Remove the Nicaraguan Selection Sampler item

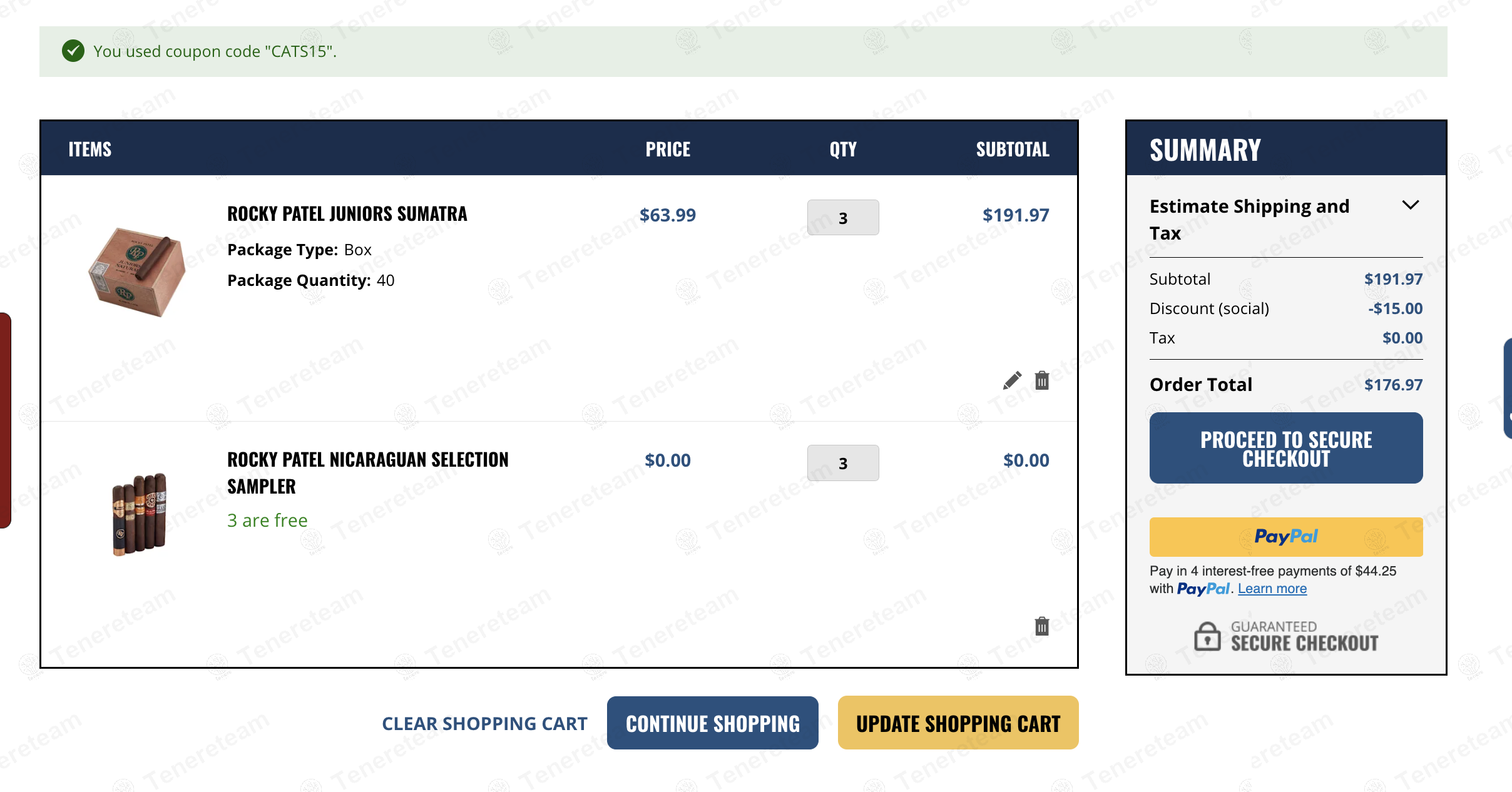point(1042,626)
